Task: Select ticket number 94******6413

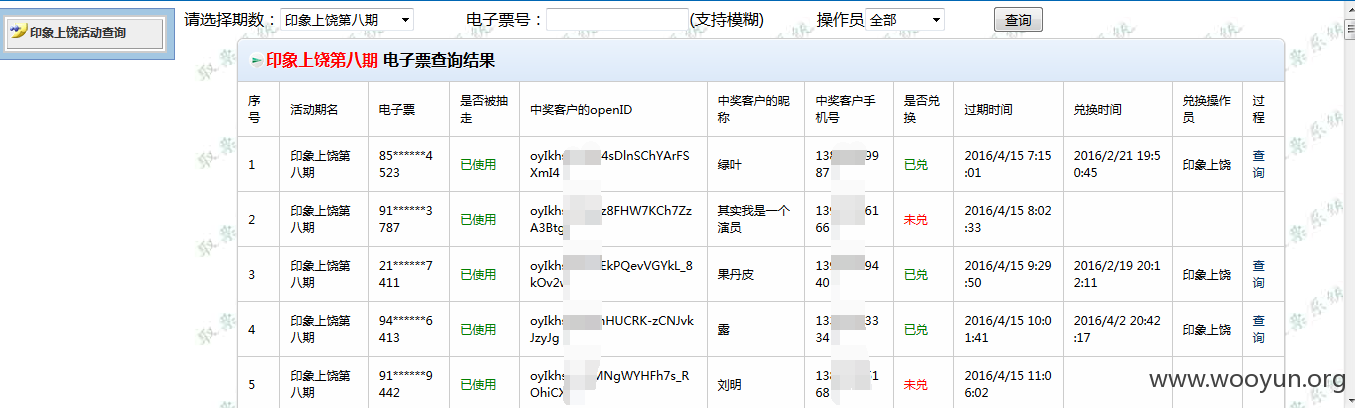Action: pyautogui.click(x=406, y=329)
